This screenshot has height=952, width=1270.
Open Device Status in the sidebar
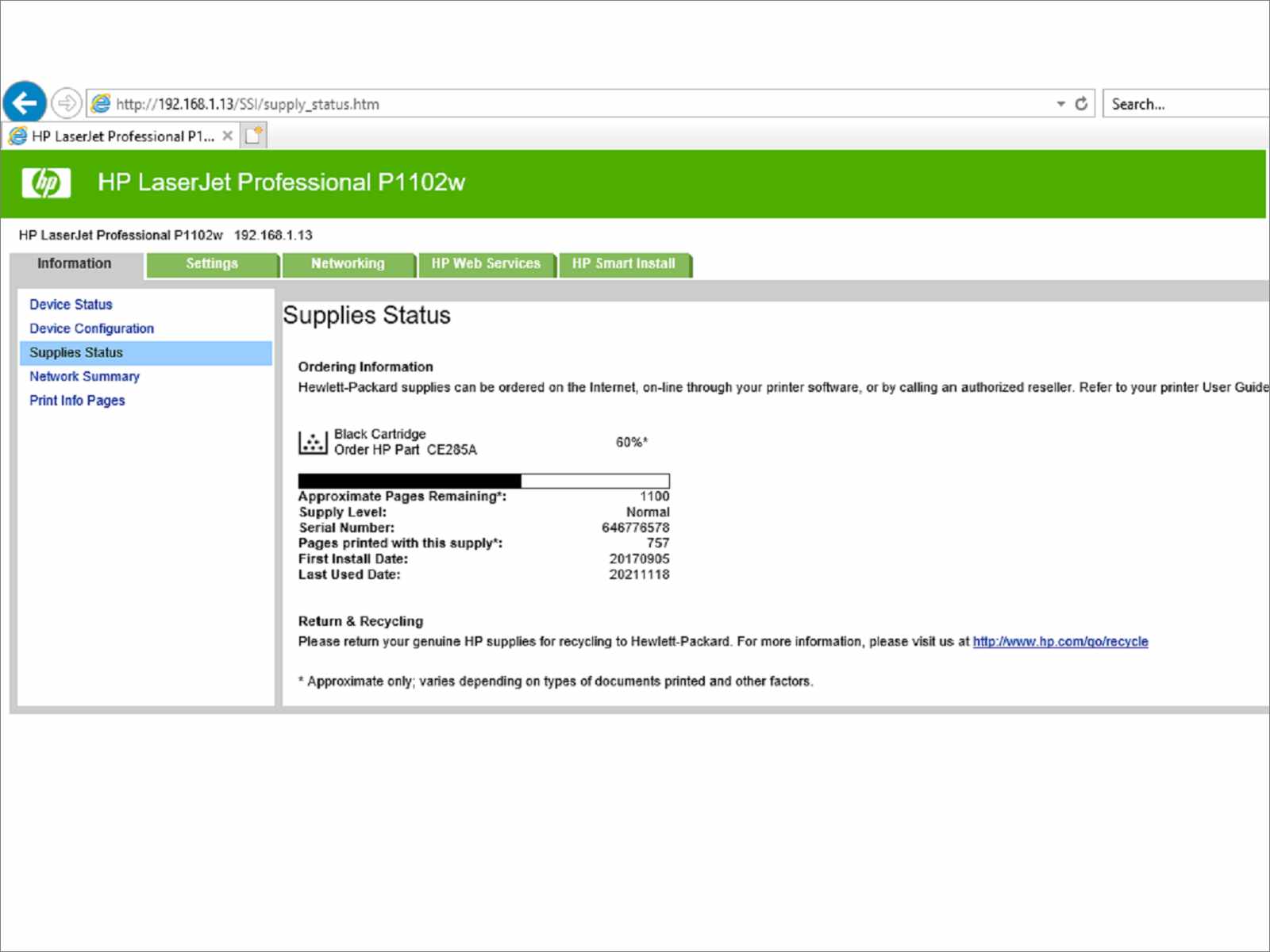pyautogui.click(x=71, y=305)
